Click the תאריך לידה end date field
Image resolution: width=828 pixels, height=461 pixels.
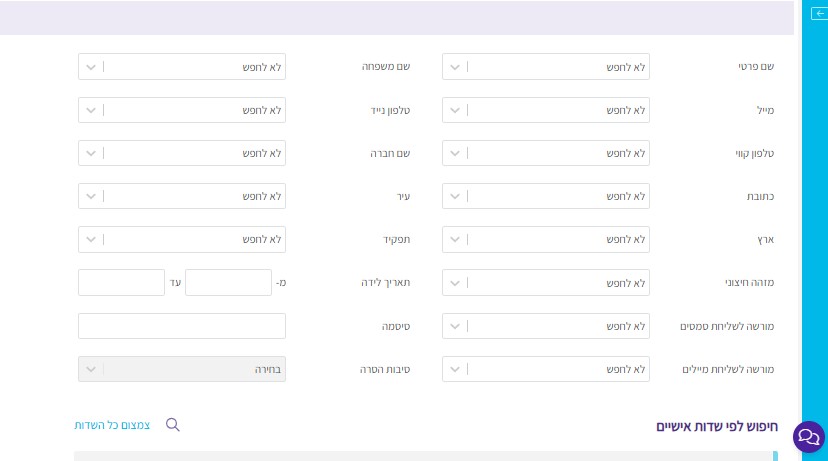tap(121, 283)
